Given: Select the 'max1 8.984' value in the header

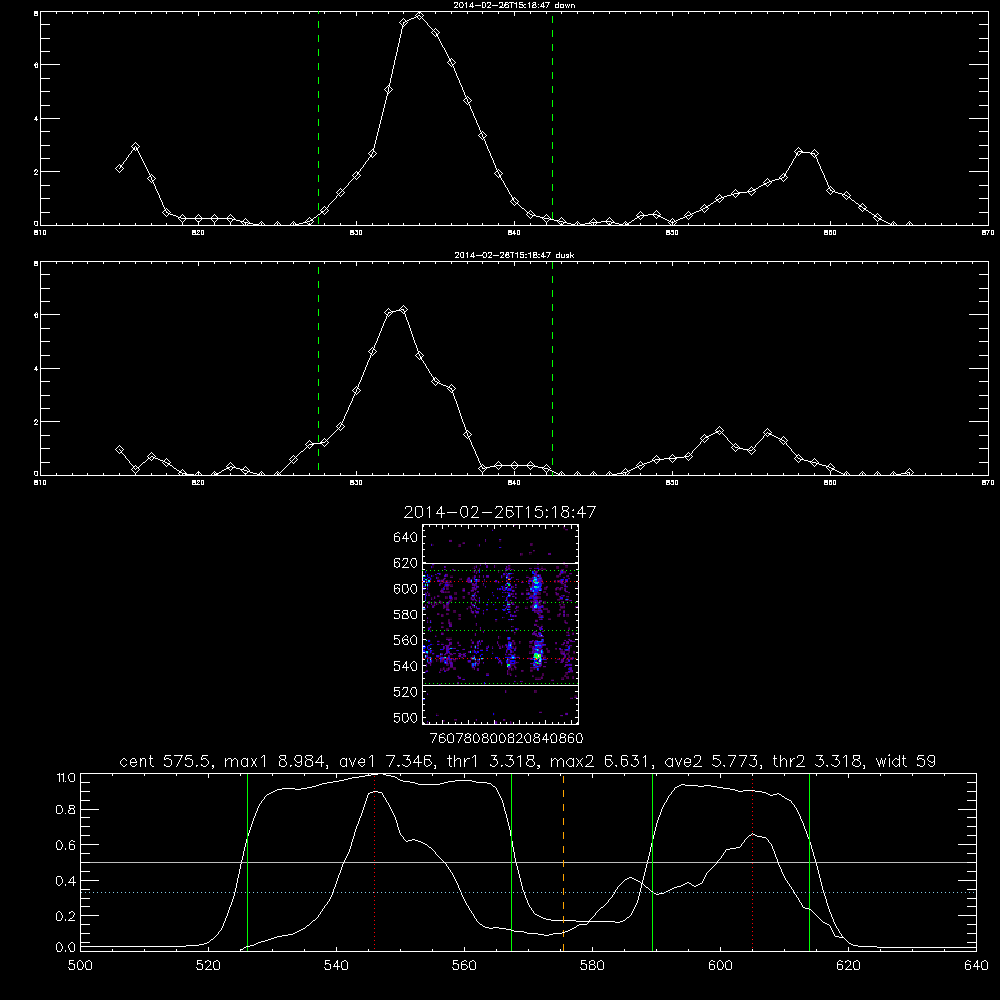Looking at the screenshot, I should pyautogui.click(x=274, y=761).
